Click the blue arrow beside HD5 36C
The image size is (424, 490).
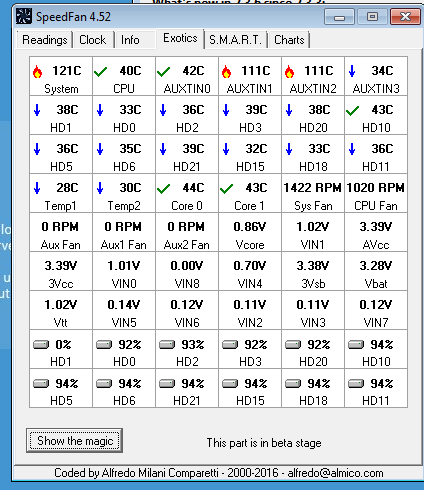pyautogui.click(x=37, y=149)
